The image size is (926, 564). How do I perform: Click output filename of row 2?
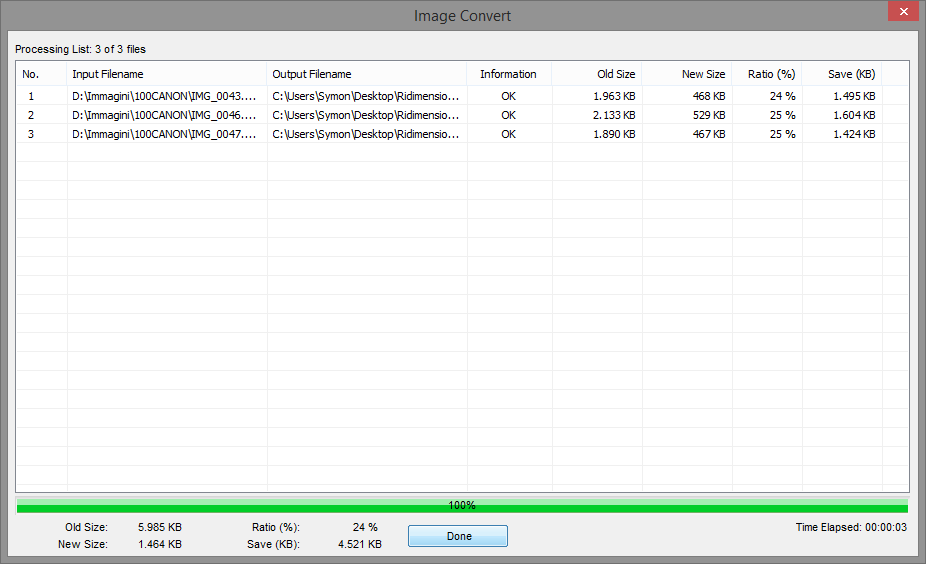(366, 115)
